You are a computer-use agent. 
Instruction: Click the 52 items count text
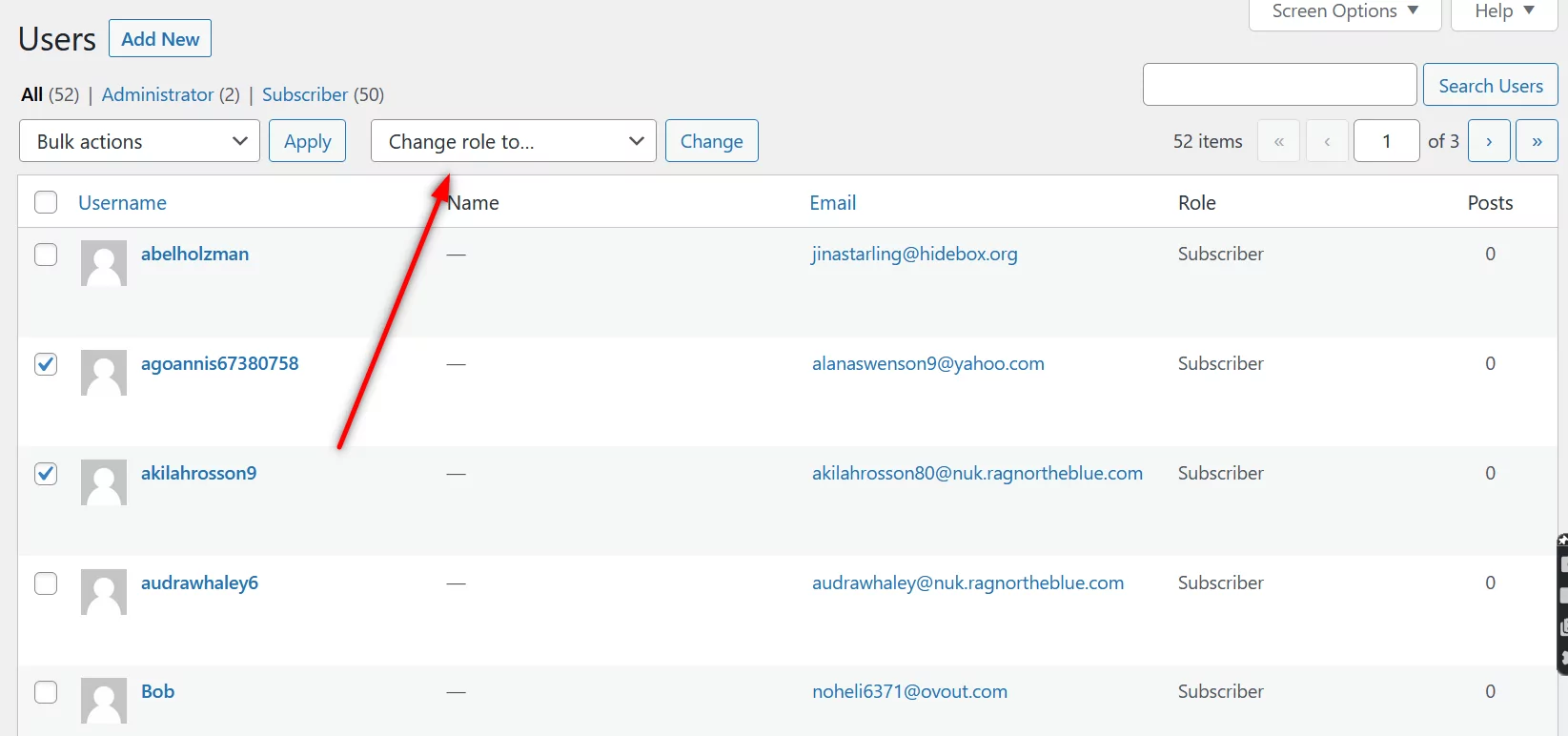pyautogui.click(x=1208, y=141)
